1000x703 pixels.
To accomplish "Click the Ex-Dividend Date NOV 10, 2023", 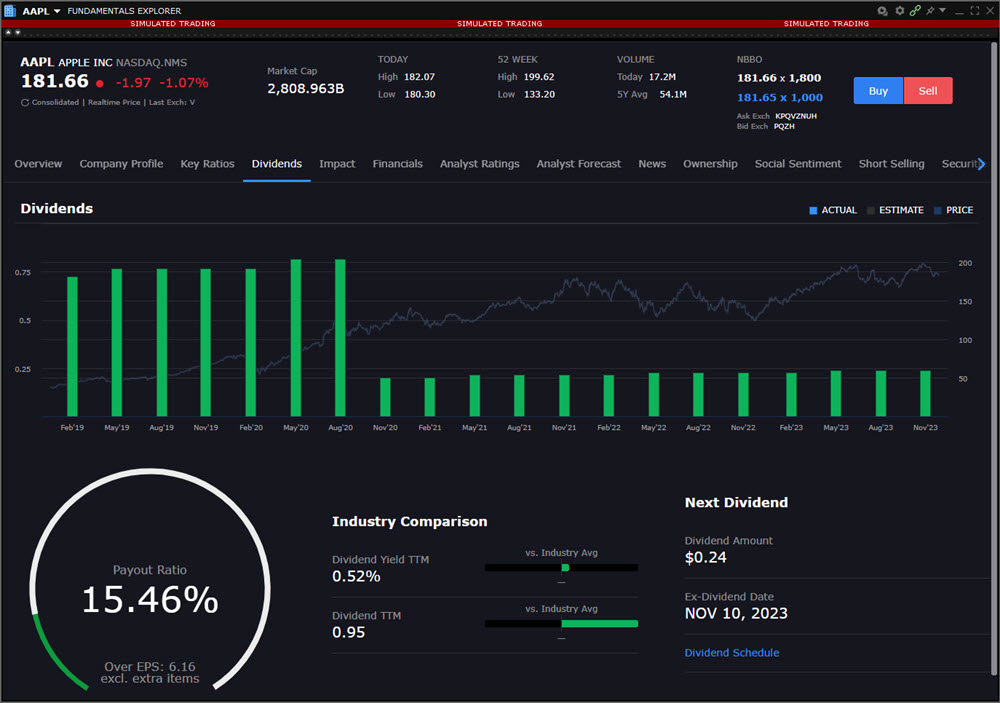I will (736, 614).
